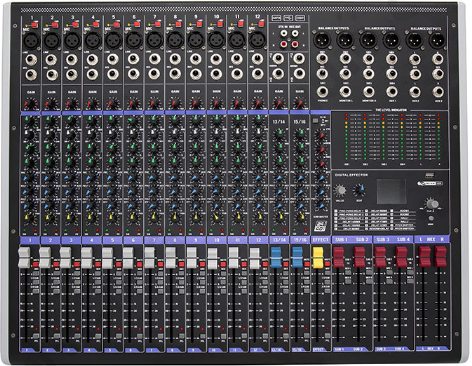Turn the channel 1 GAIN knob

tap(31, 104)
